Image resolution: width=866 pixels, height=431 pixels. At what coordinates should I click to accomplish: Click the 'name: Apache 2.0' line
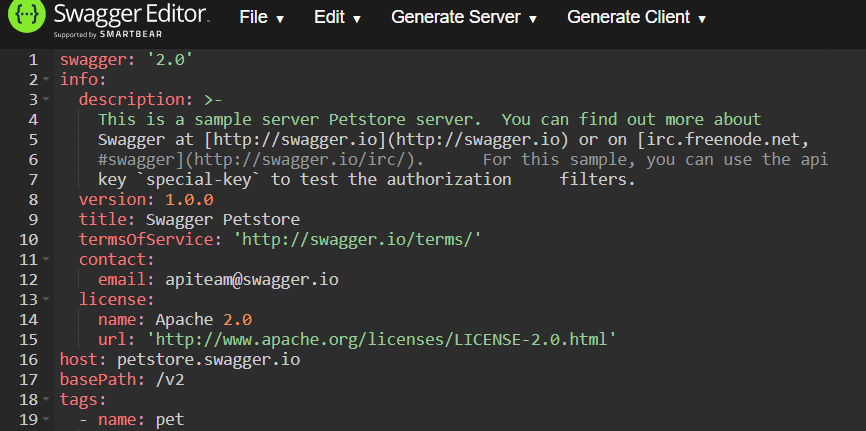175,319
